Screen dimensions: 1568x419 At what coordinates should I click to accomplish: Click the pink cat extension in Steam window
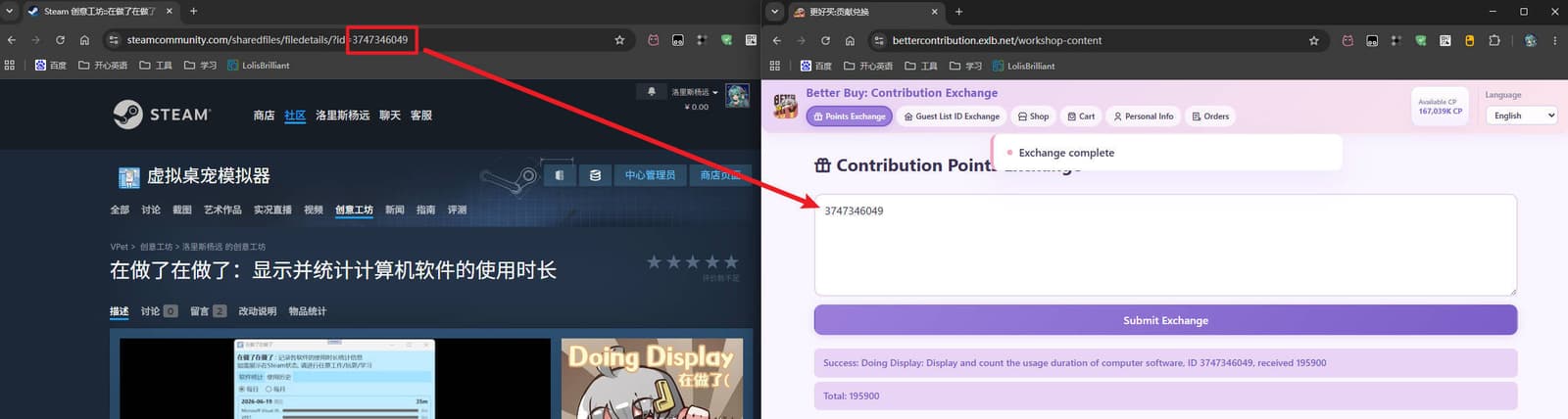pos(654,40)
